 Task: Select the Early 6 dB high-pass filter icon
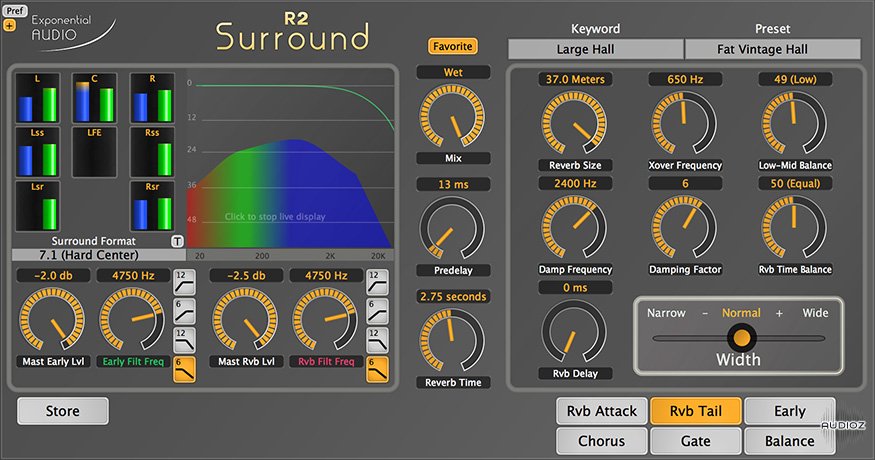click(x=184, y=312)
